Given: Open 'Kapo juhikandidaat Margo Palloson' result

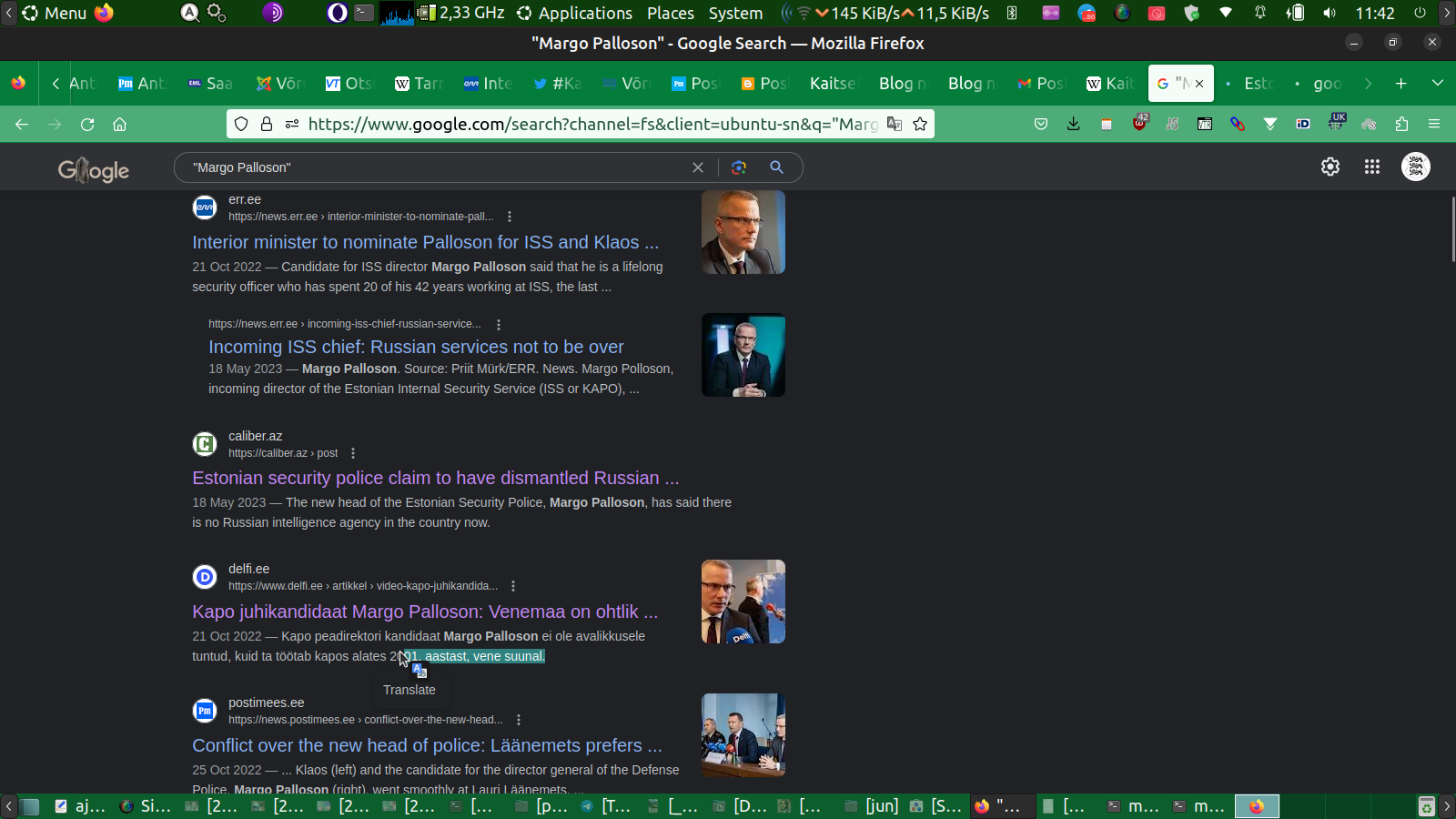Looking at the screenshot, I should 425,612.
